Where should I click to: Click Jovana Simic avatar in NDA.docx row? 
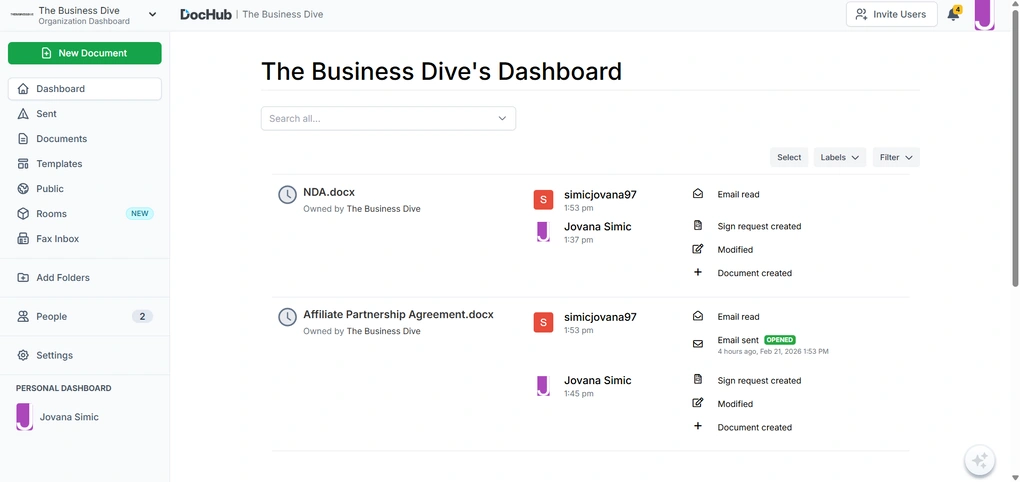pyautogui.click(x=543, y=232)
